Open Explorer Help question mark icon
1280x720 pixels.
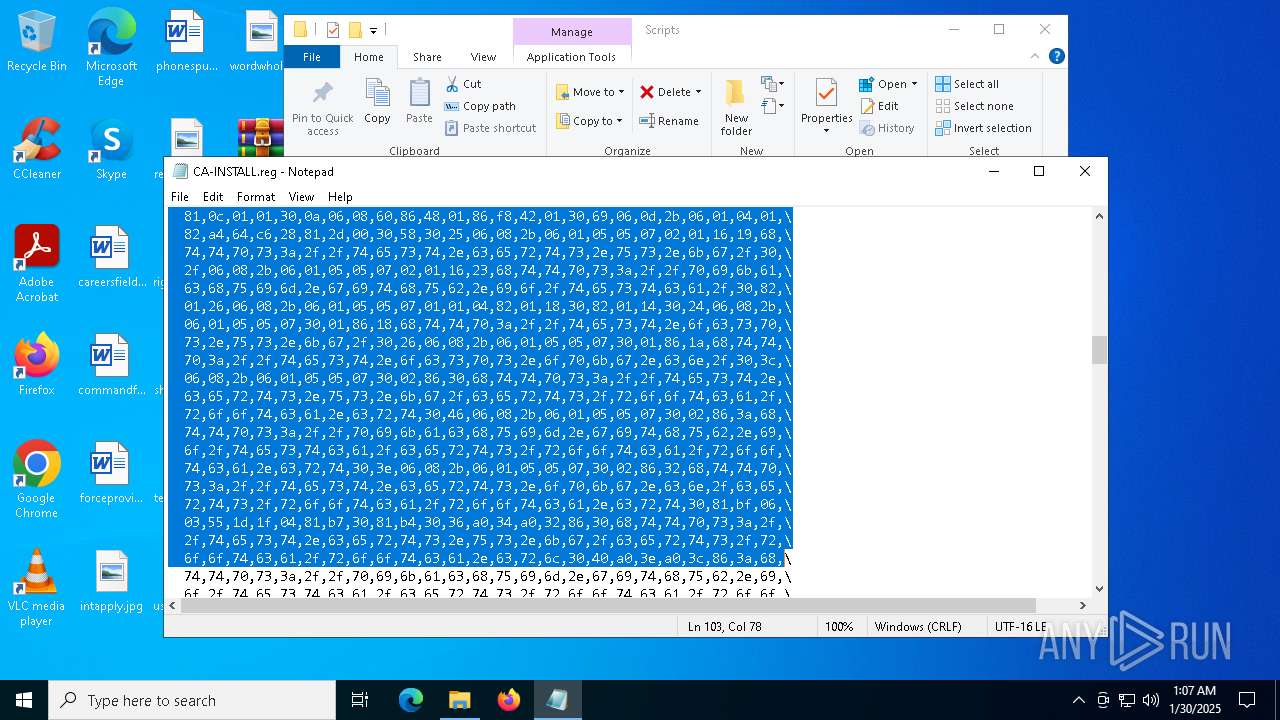pyautogui.click(x=1057, y=56)
